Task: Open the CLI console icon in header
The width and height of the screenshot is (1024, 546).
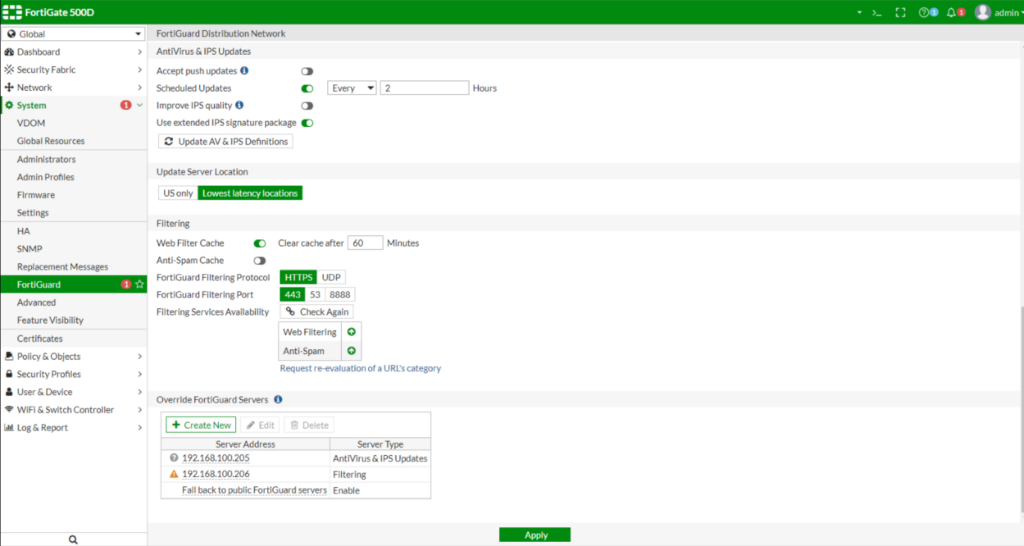Action: tap(877, 12)
